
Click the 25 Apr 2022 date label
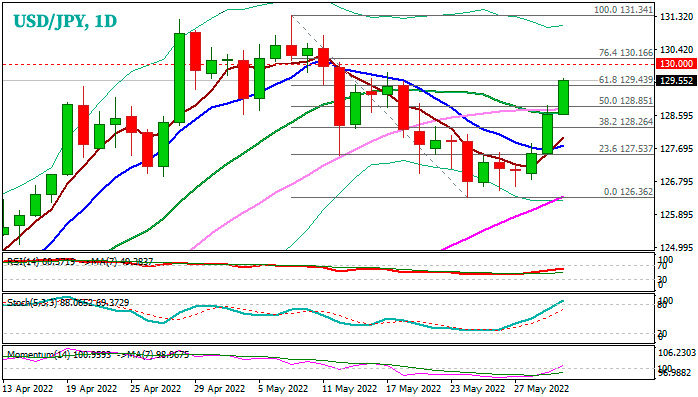pos(156,389)
